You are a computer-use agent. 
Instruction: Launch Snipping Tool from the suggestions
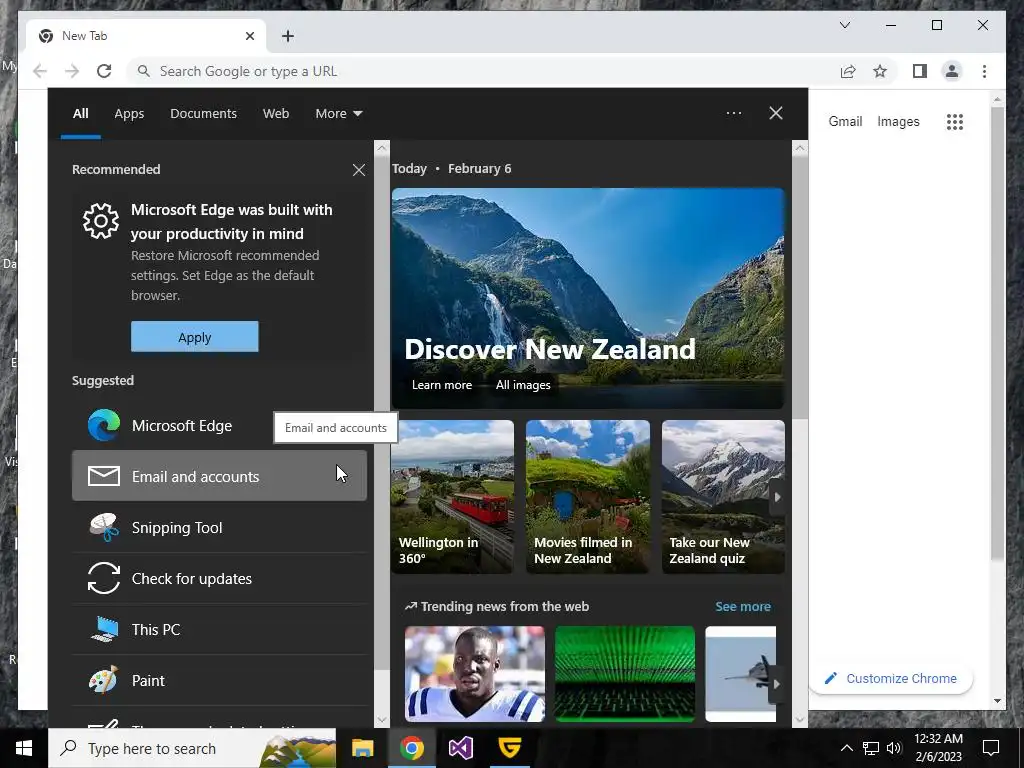click(219, 527)
